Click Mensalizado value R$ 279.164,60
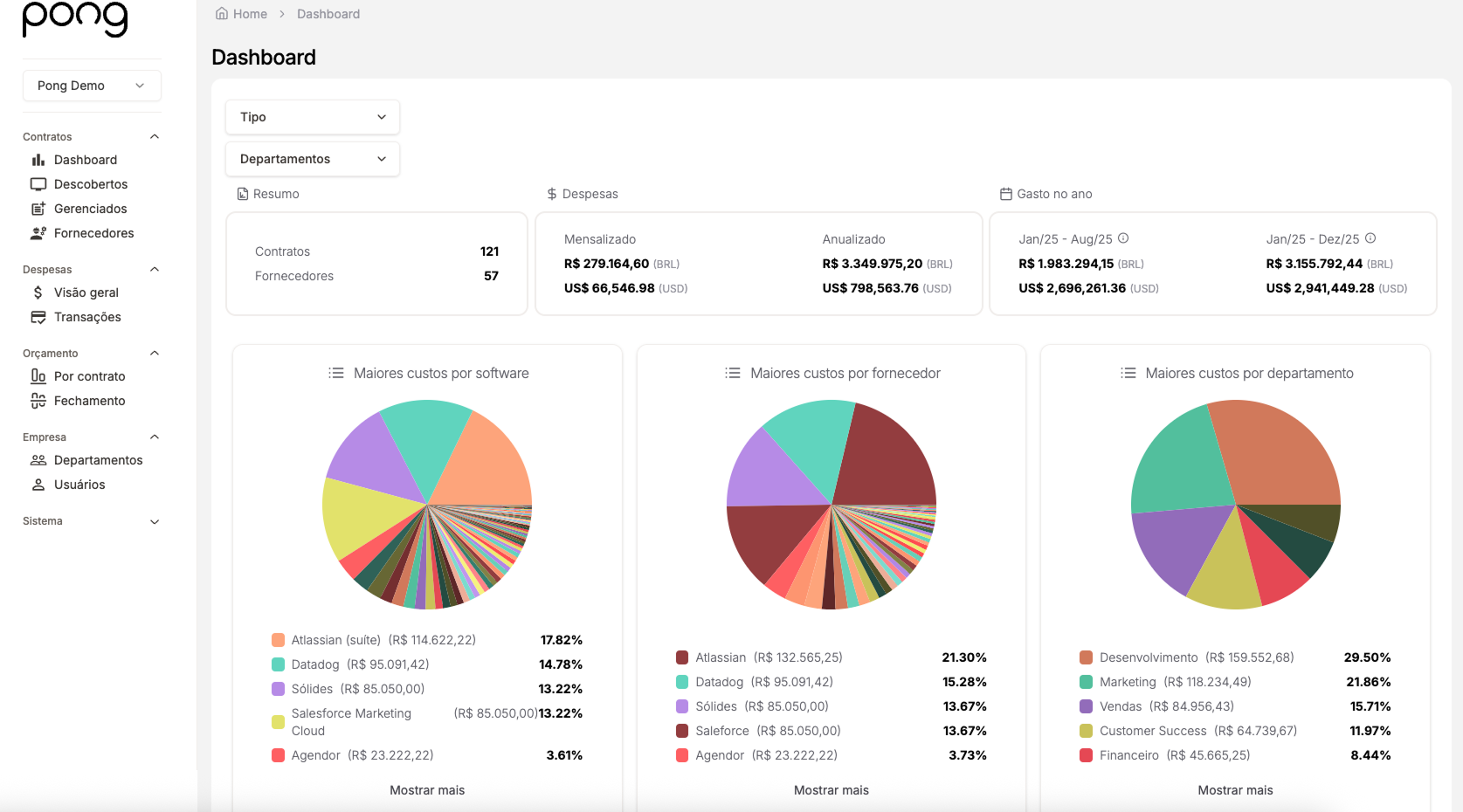The image size is (1463, 812). tap(607, 264)
